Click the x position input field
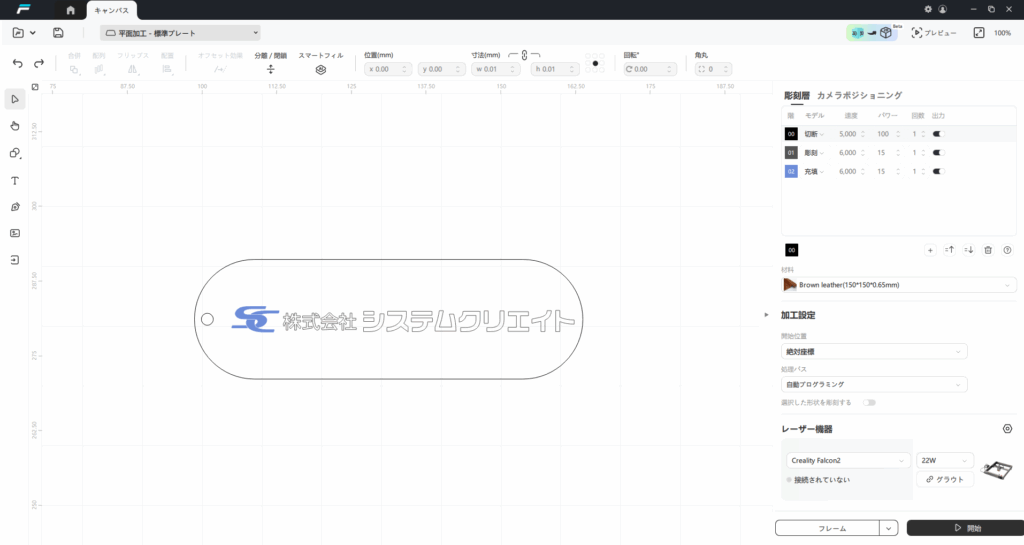This screenshot has width=1024, height=545. 388,69
